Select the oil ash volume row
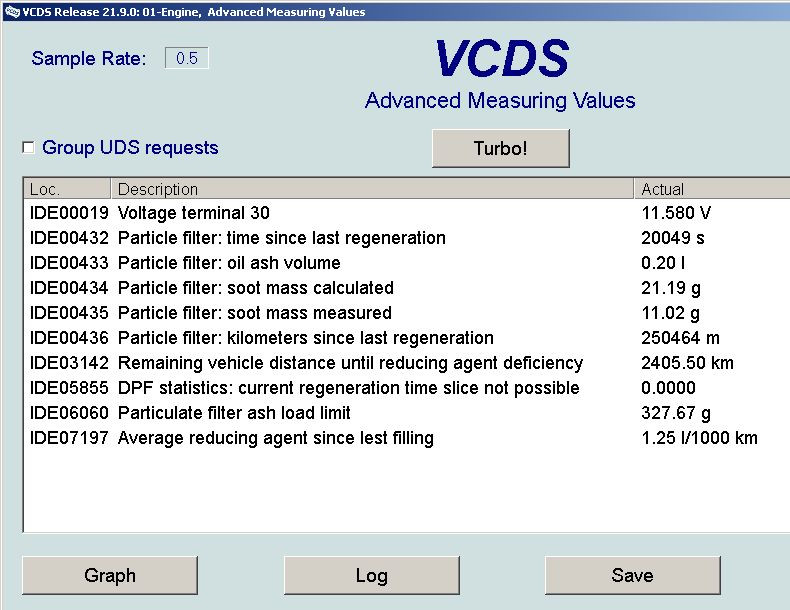The image size is (790, 610). tap(407, 263)
